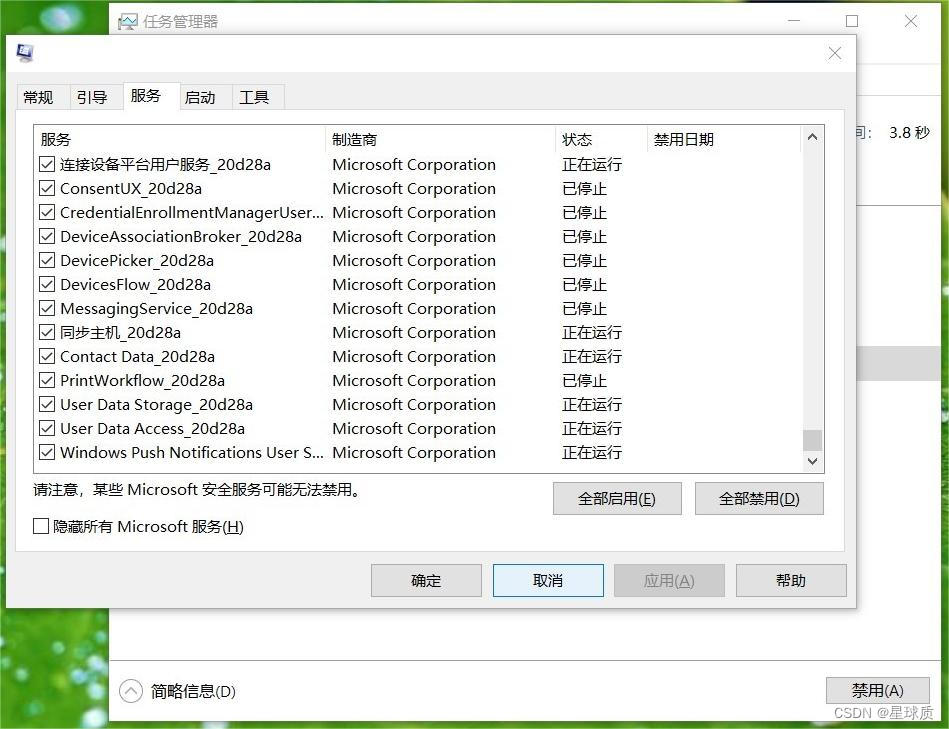949x729 pixels.
Task: Sort by the 禁用日期 column header
Action: (x=724, y=139)
